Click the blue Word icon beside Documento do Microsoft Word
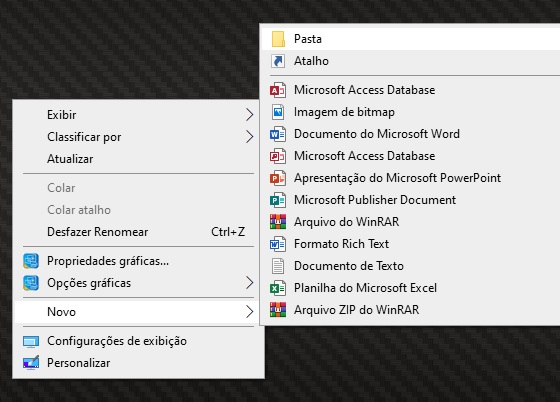Image resolution: width=560 pixels, height=402 pixels. coord(278,134)
